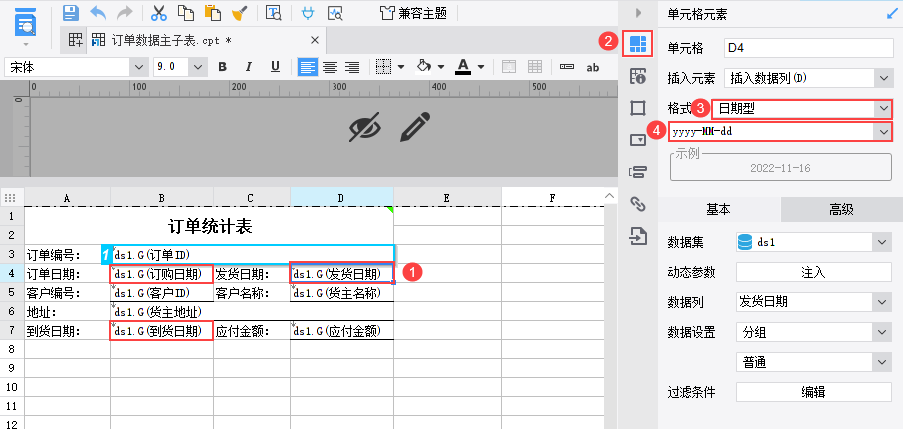Toggle underline formatting
The width and height of the screenshot is (903, 429).
click(275, 67)
